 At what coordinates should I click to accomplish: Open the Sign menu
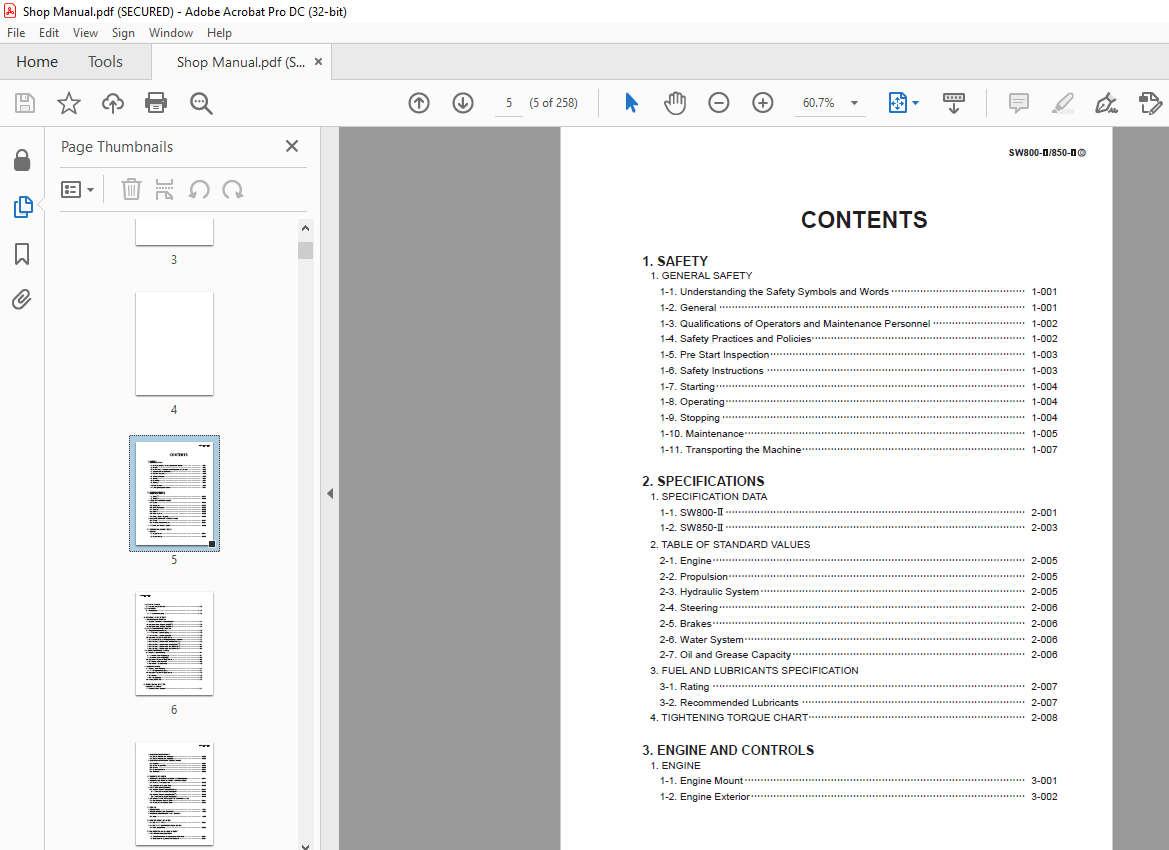pyautogui.click(x=123, y=33)
